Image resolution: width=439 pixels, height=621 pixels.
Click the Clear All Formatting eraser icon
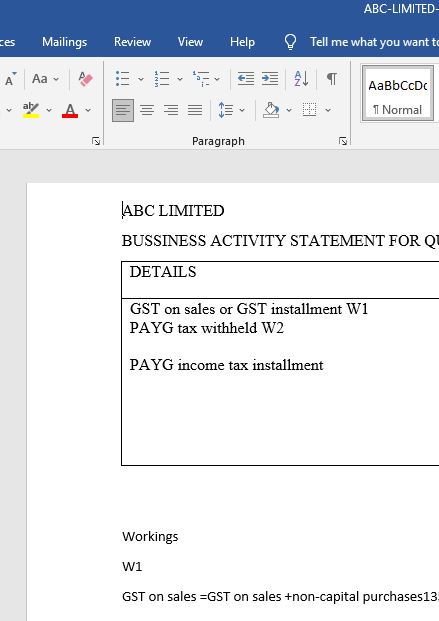click(85, 78)
